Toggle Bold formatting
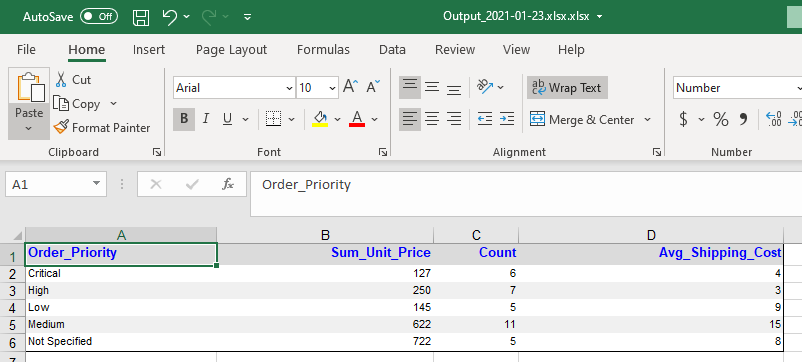802x362 pixels. coord(184,119)
